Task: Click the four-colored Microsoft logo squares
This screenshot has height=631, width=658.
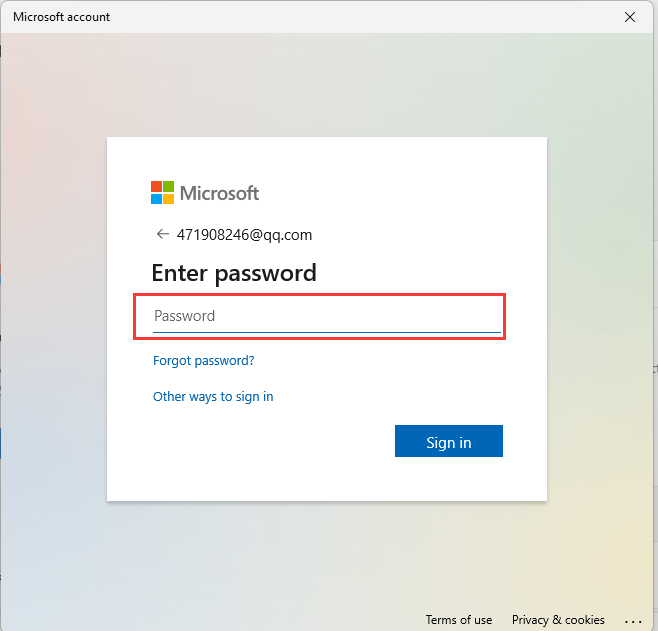Action: point(162,193)
